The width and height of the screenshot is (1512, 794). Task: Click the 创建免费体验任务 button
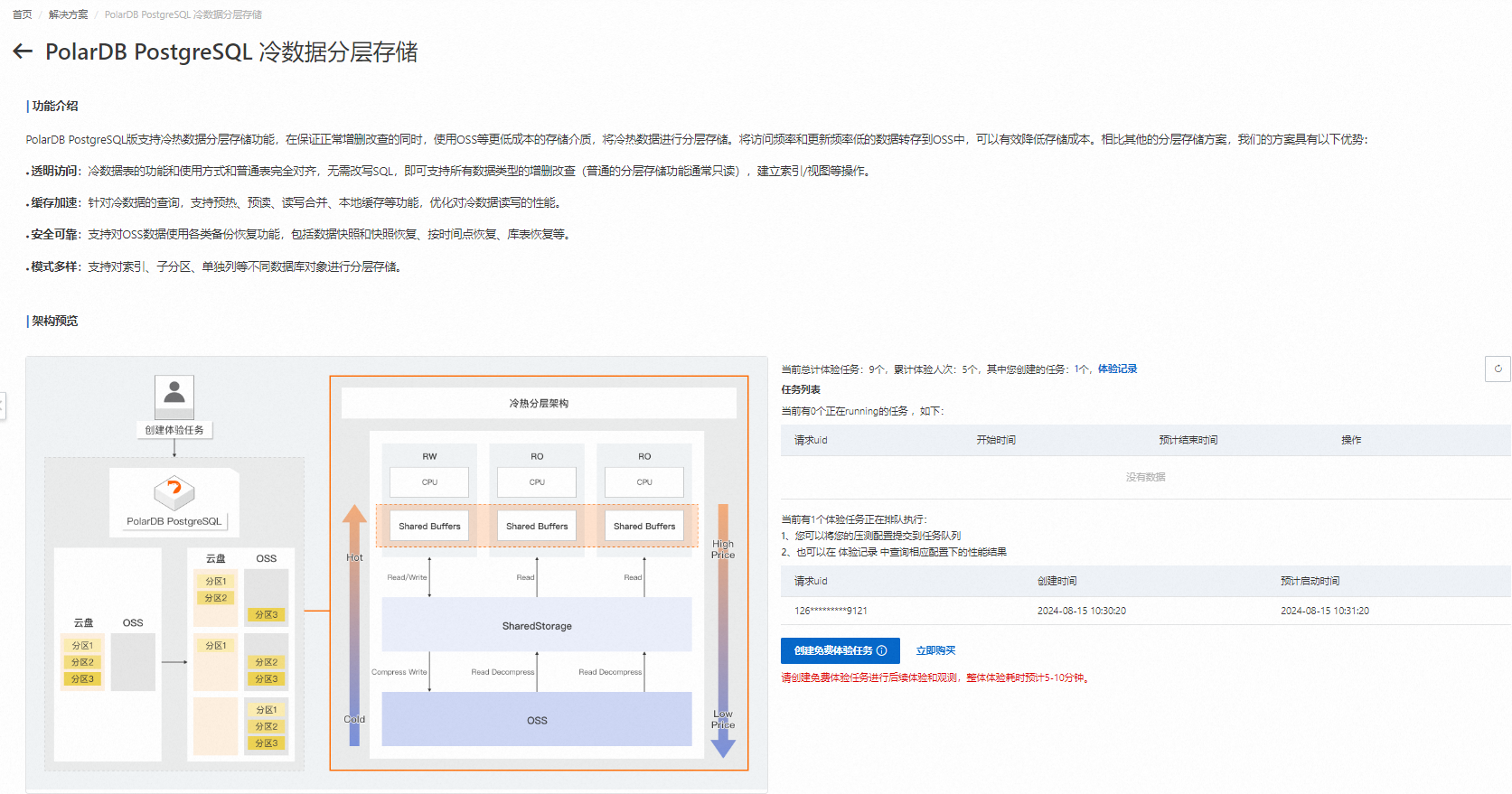840,650
